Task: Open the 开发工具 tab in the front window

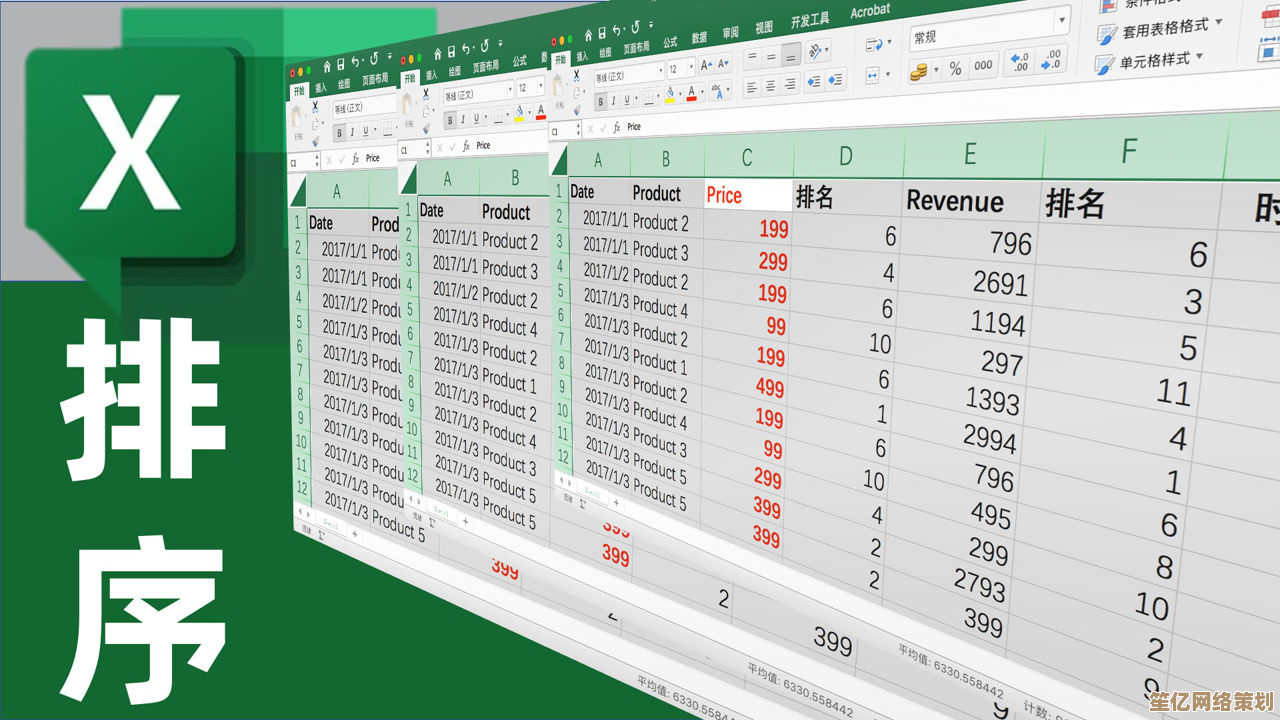Action: point(810,20)
